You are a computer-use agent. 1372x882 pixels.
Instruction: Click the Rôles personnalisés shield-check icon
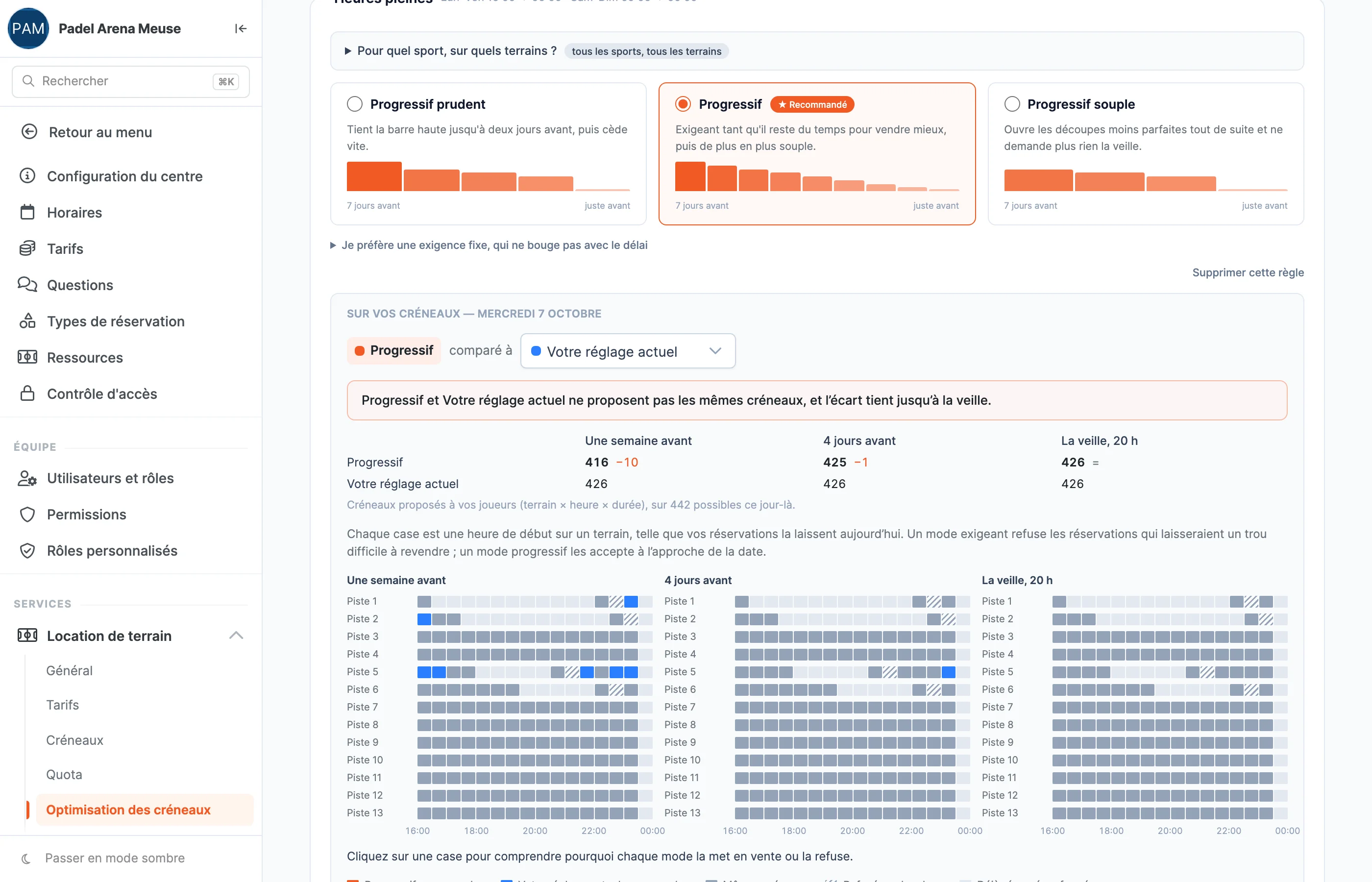coord(27,550)
